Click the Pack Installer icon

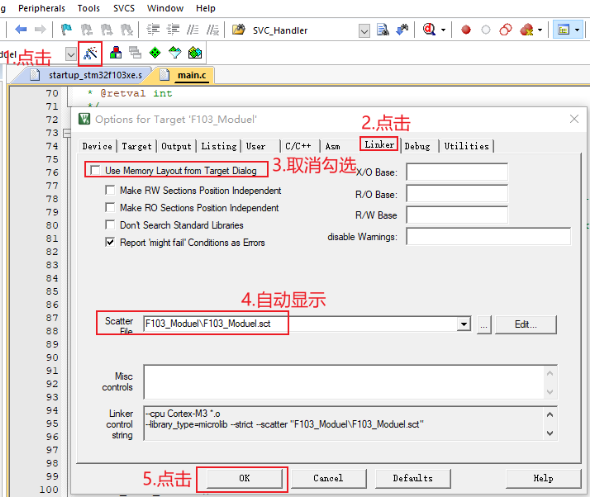pyautogui.click(x=195, y=53)
